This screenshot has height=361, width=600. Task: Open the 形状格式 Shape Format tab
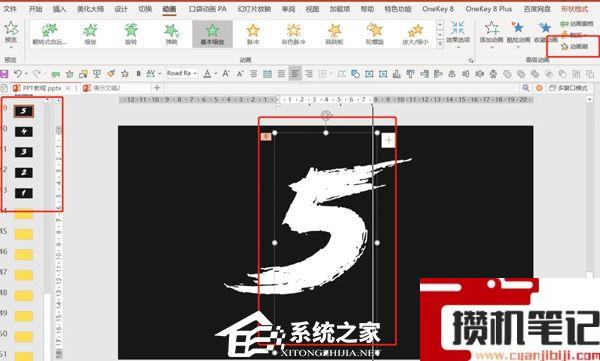pyautogui.click(x=574, y=8)
